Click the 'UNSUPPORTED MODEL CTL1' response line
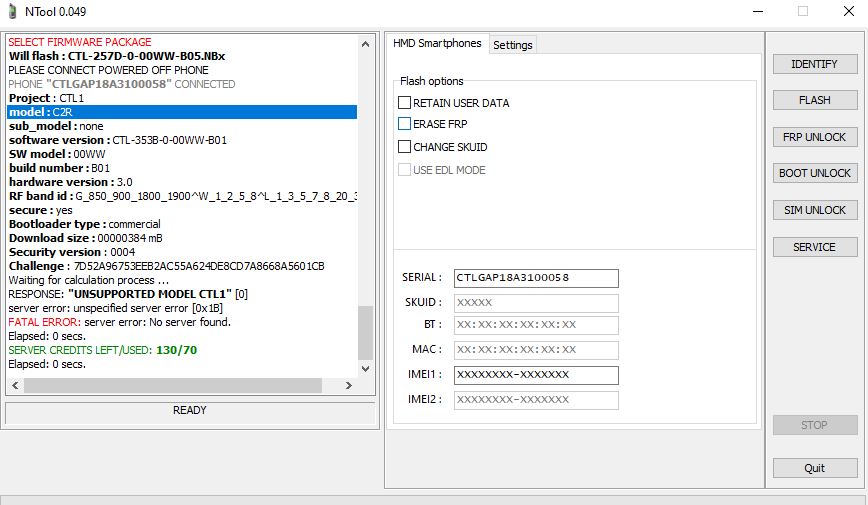 (128, 294)
